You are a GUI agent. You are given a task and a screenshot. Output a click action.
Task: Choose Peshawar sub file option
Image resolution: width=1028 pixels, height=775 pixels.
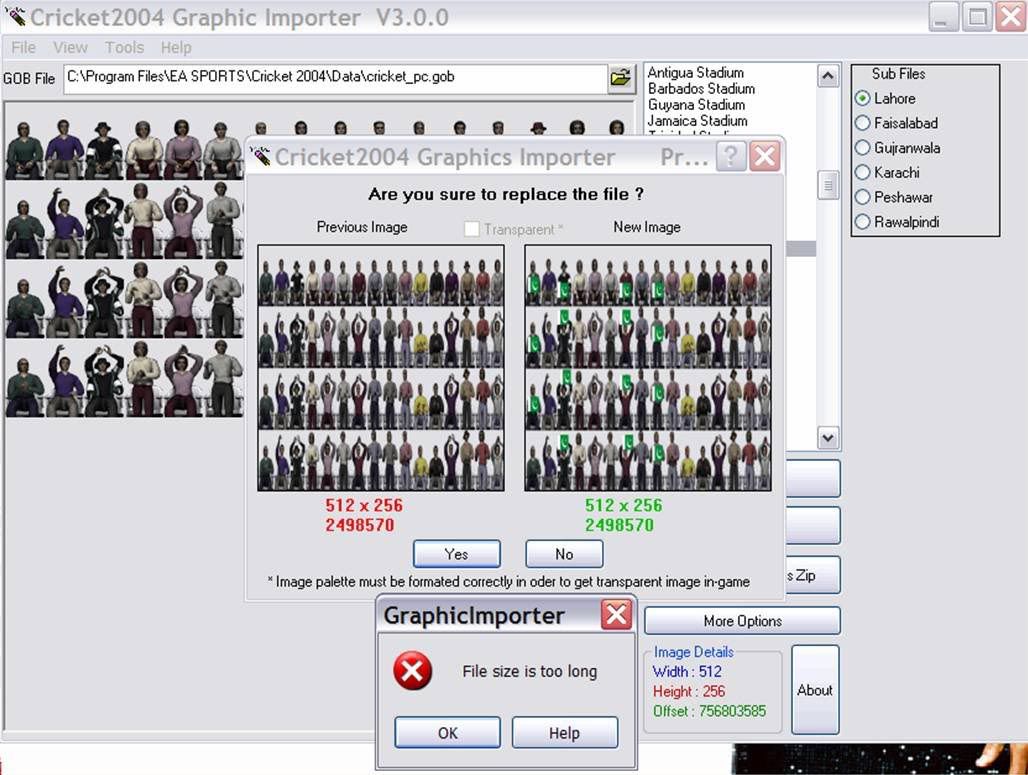pyautogui.click(x=862, y=197)
